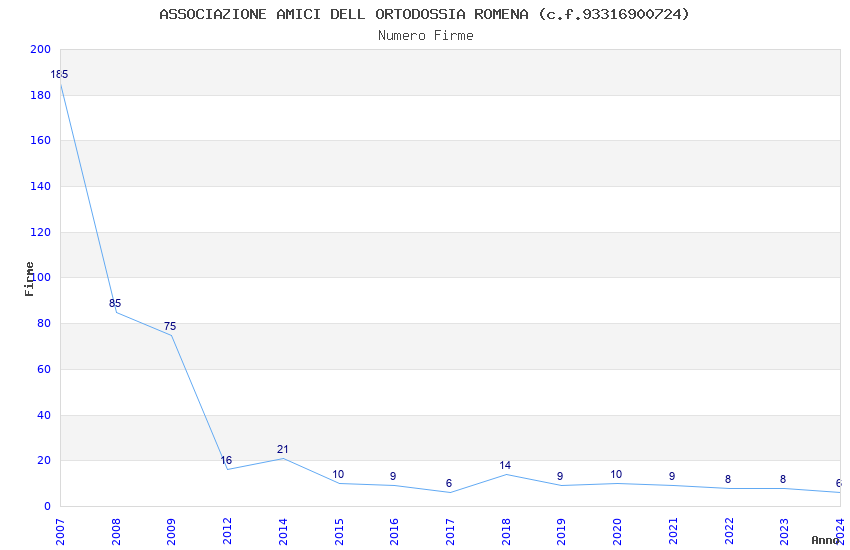This screenshot has height=550, width=850.
Task: Click the x-axis year label 2008
Action: click(116, 532)
